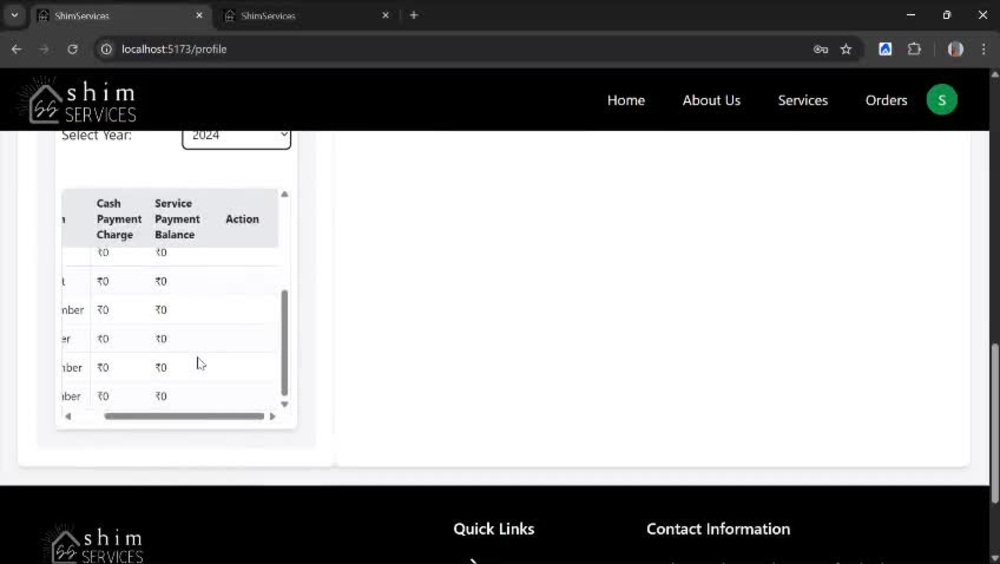Viewport: 1000px width, 564px height.
Task: View site information icon in address bar
Action: [x=107, y=49]
